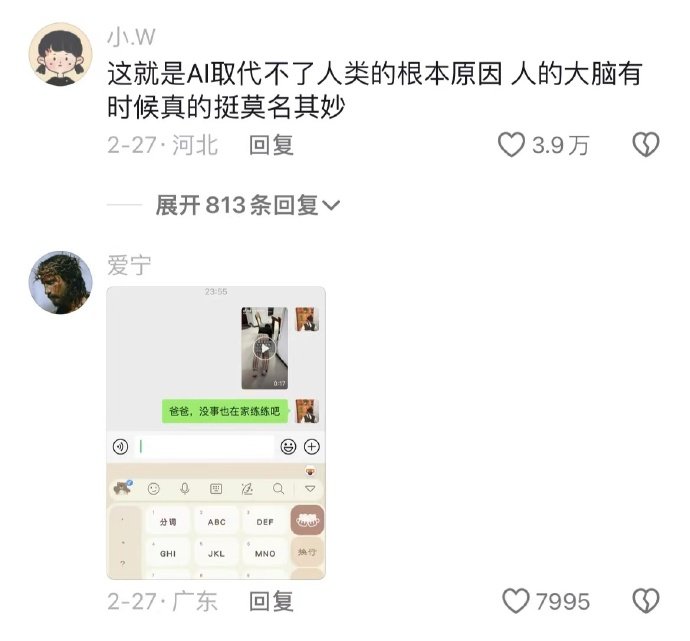Collapse keyboard with the down triangle icon

point(310,488)
